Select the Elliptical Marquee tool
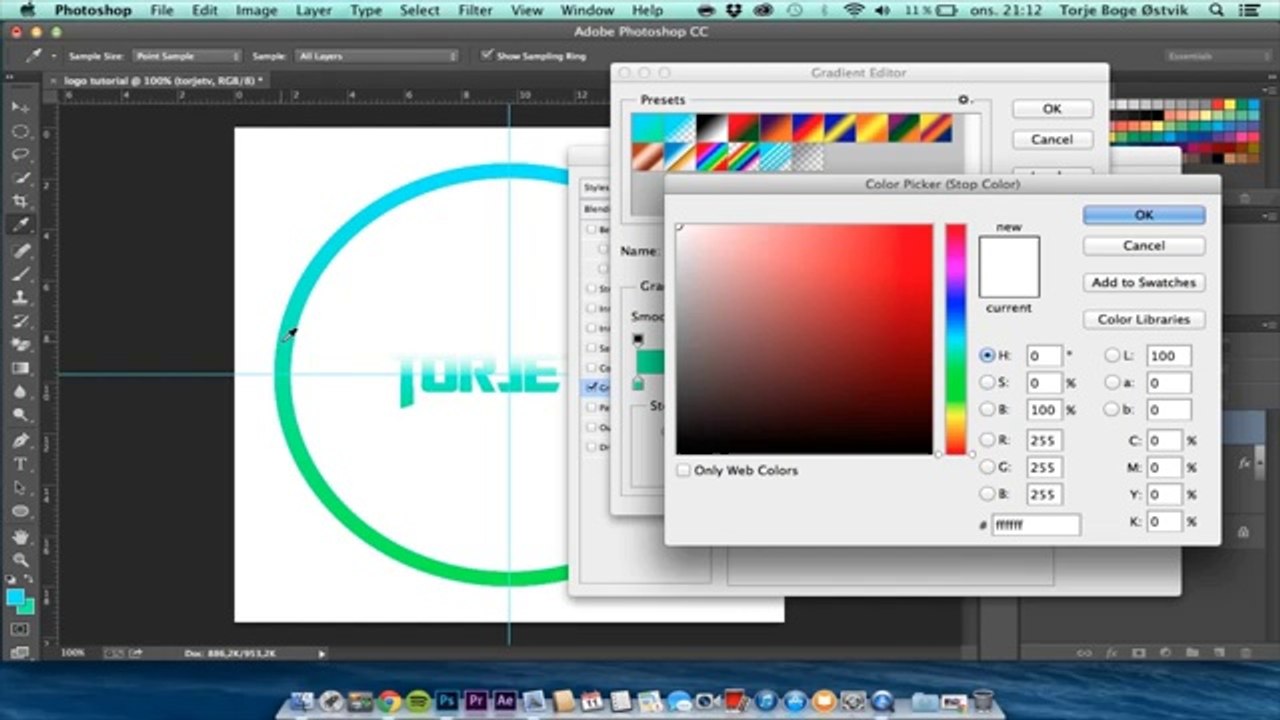This screenshot has width=1280, height=720. pos(20,131)
